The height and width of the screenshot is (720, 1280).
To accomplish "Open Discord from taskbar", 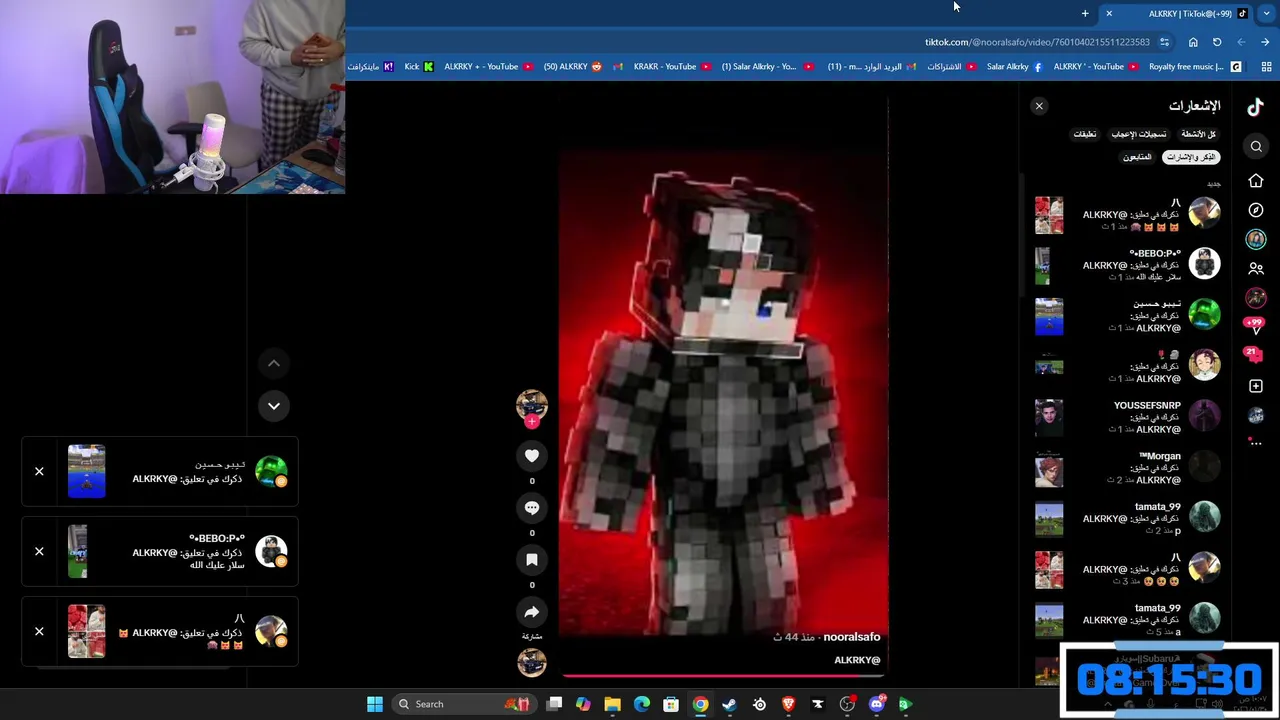I will (877, 704).
